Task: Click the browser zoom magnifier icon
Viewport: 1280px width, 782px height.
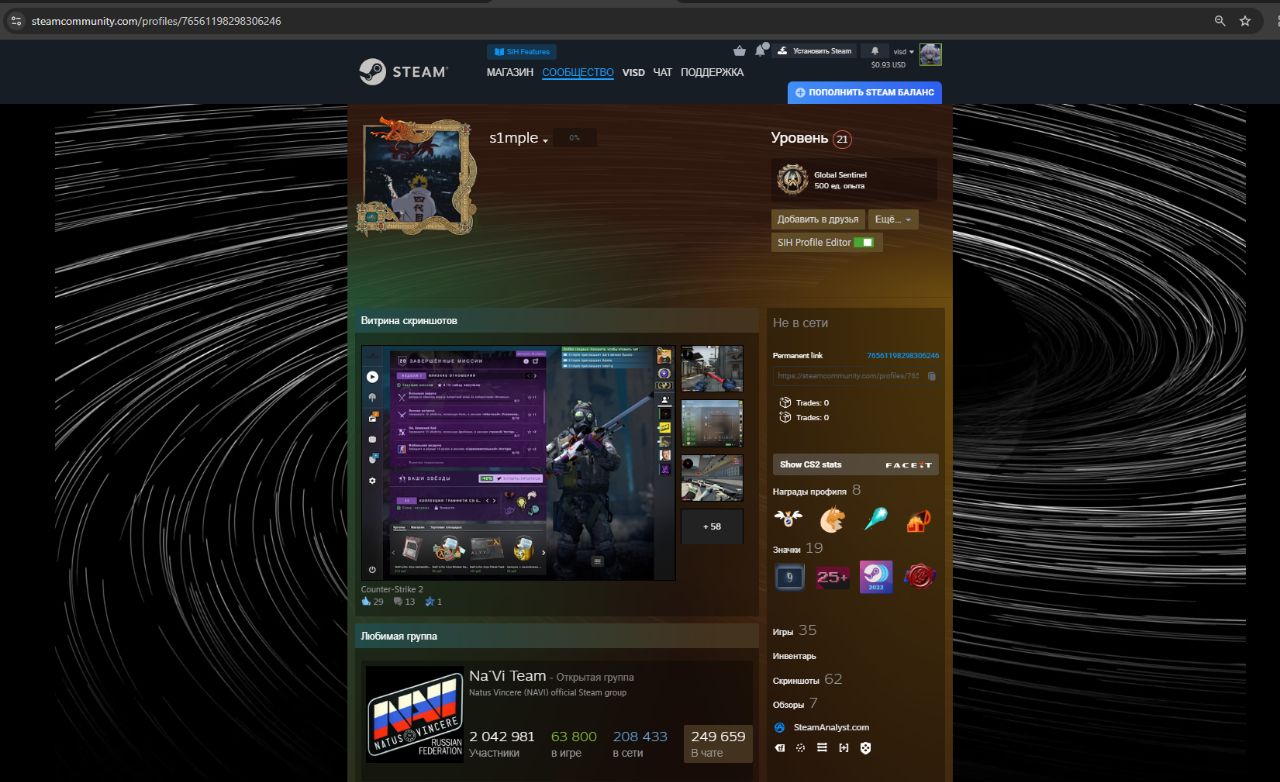Action: [x=1220, y=20]
